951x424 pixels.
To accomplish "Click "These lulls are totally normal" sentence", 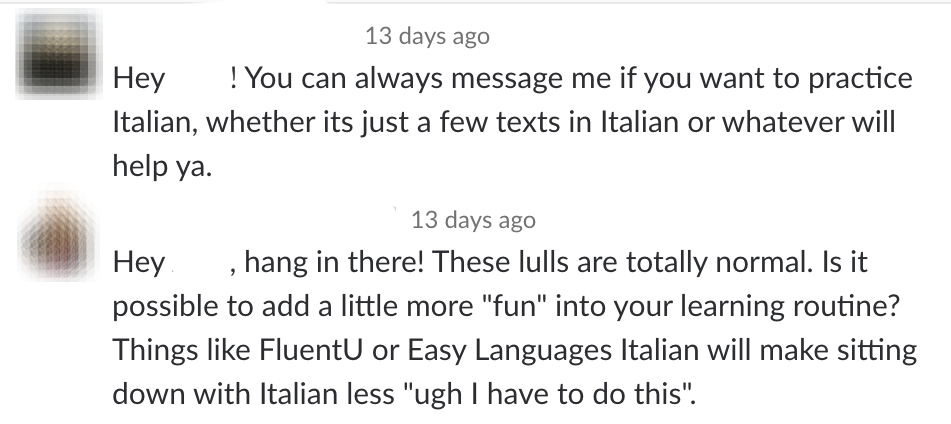I will point(622,263).
